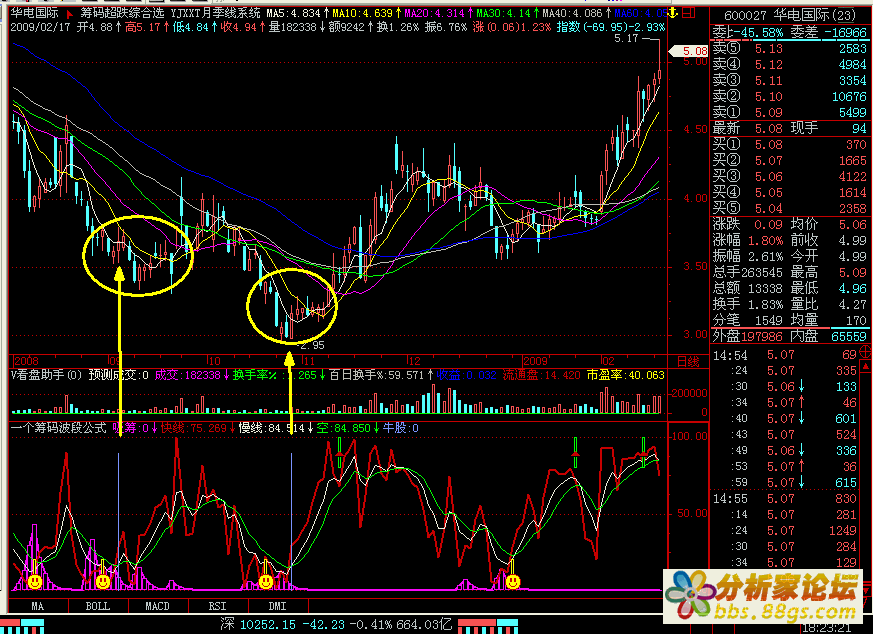The height and width of the screenshot is (634, 873).
Task: Click the green-red arrow marker near November peak
Action: click(x=340, y=452)
